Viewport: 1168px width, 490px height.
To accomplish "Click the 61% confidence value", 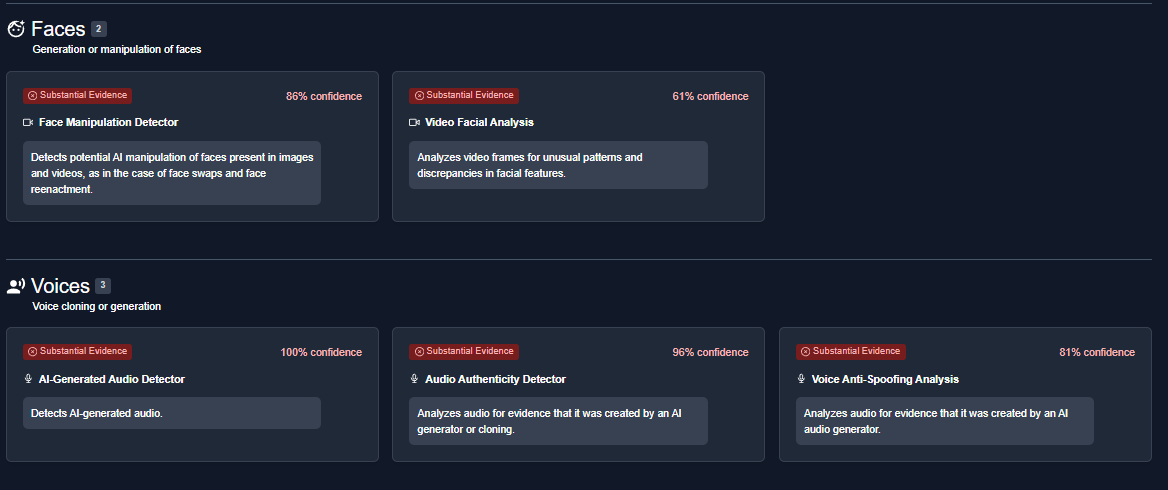I will [x=711, y=96].
